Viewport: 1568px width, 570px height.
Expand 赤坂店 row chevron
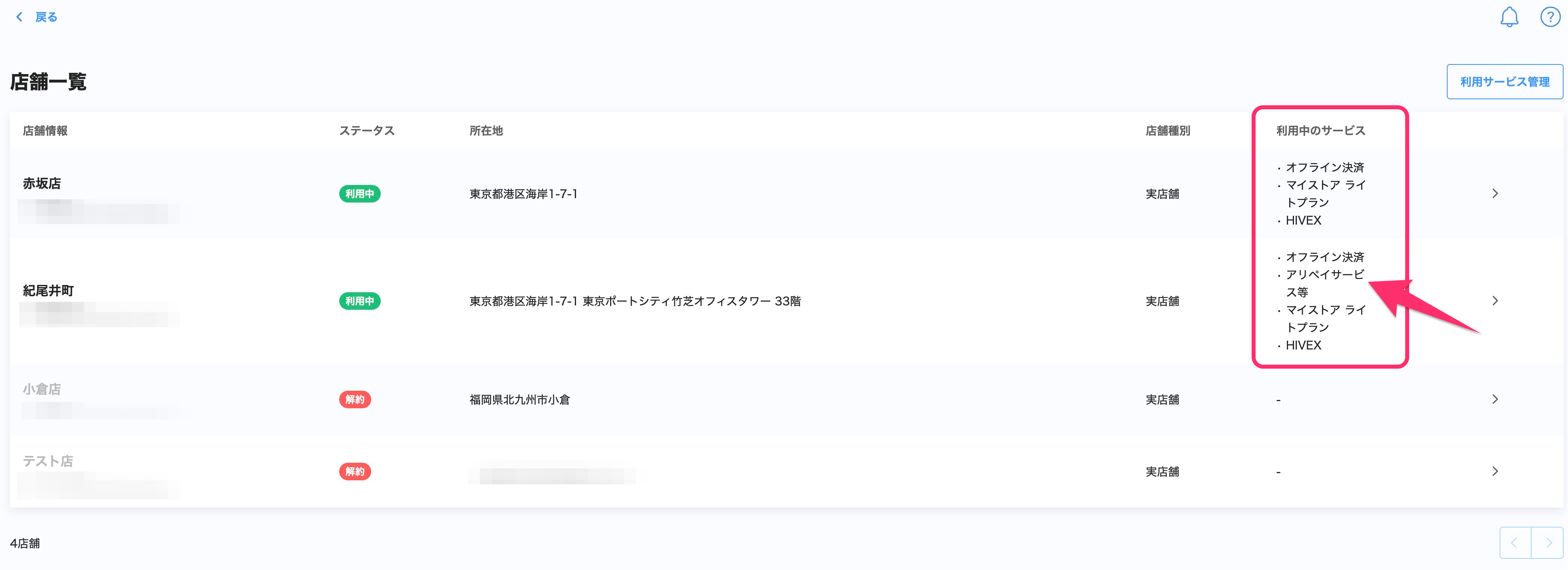pyautogui.click(x=1495, y=194)
